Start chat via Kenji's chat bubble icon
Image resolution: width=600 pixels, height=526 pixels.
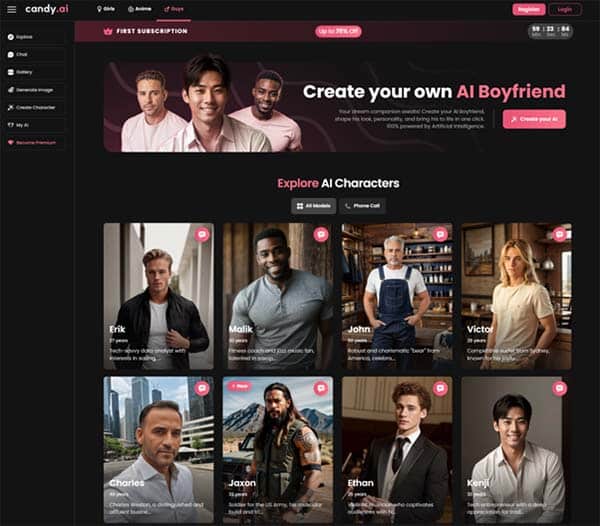point(559,388)
